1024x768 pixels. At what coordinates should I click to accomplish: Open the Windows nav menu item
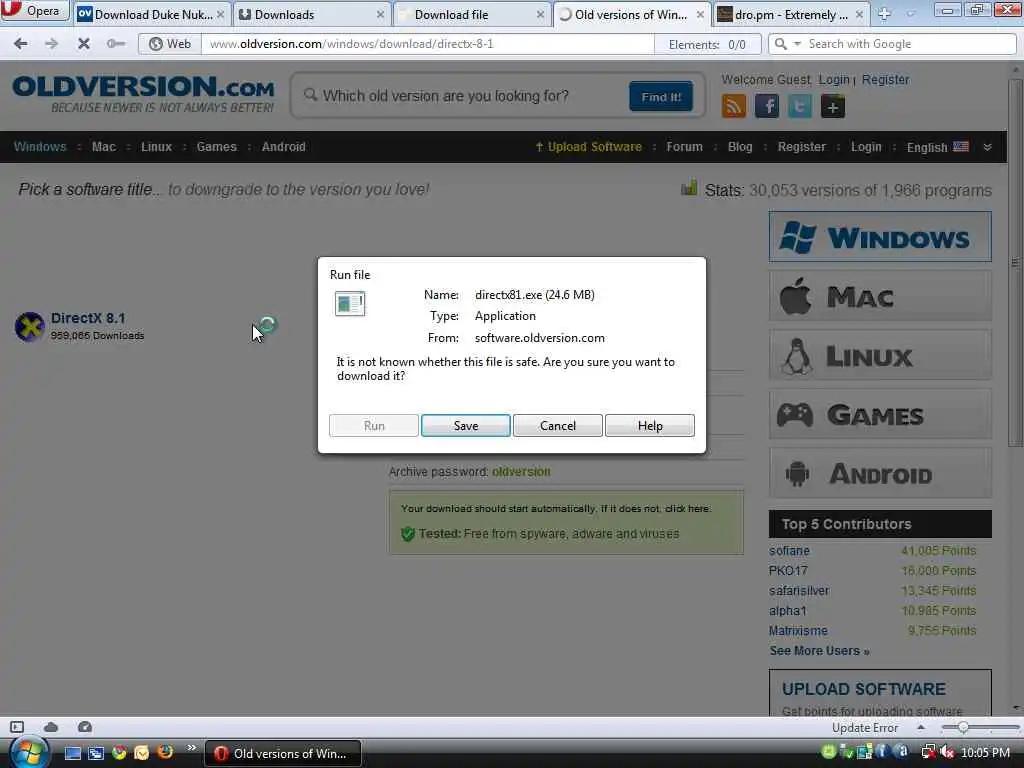40,146
